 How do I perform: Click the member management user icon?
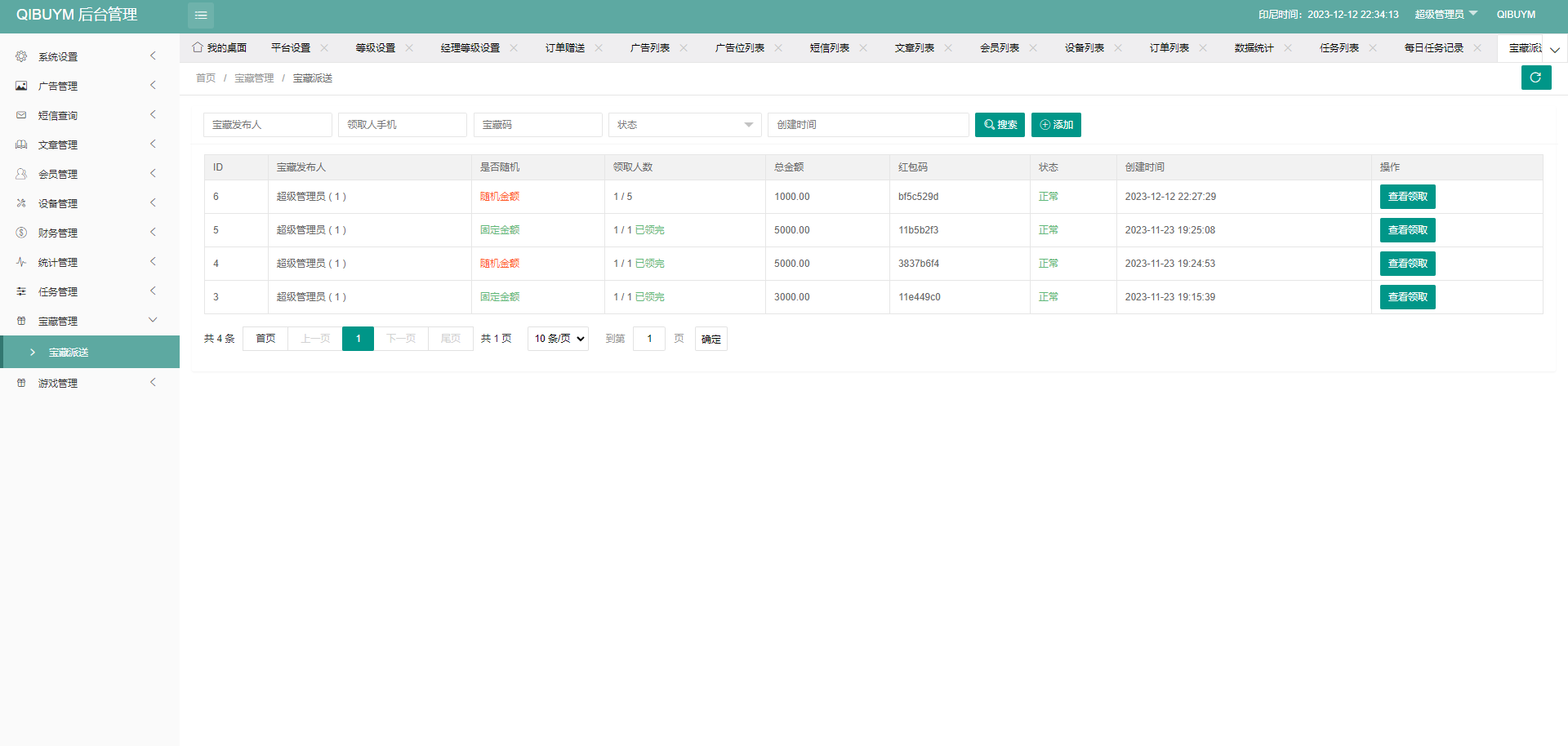[x=21, y=174]
